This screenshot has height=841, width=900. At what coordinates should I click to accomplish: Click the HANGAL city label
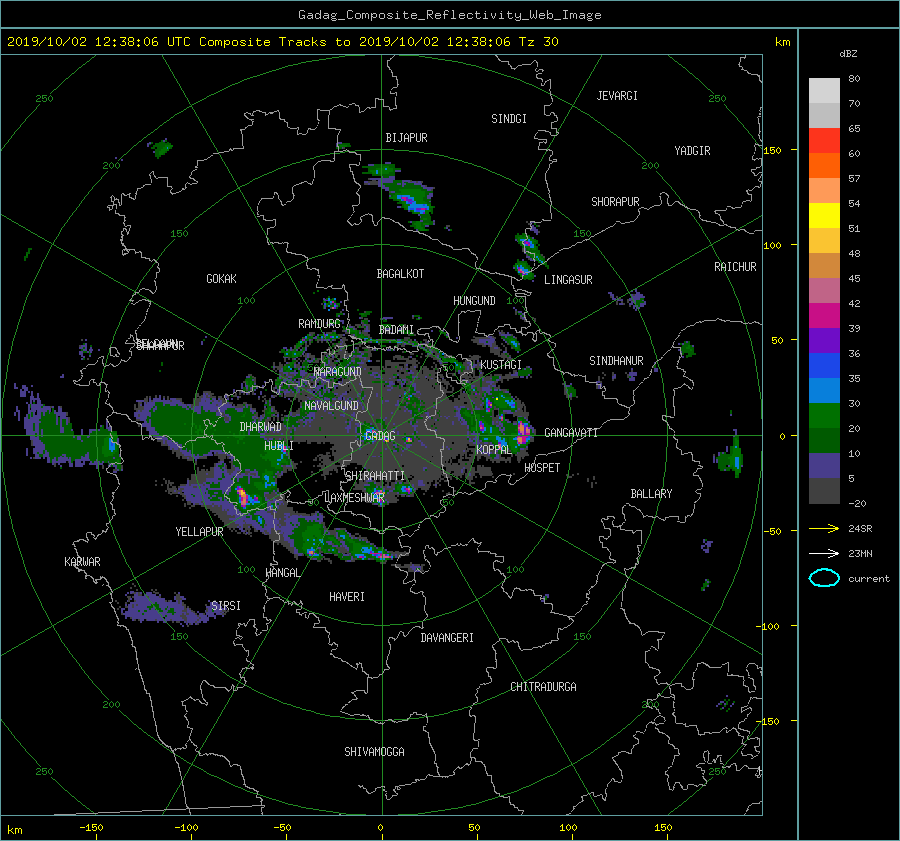[x=283, y=572]
